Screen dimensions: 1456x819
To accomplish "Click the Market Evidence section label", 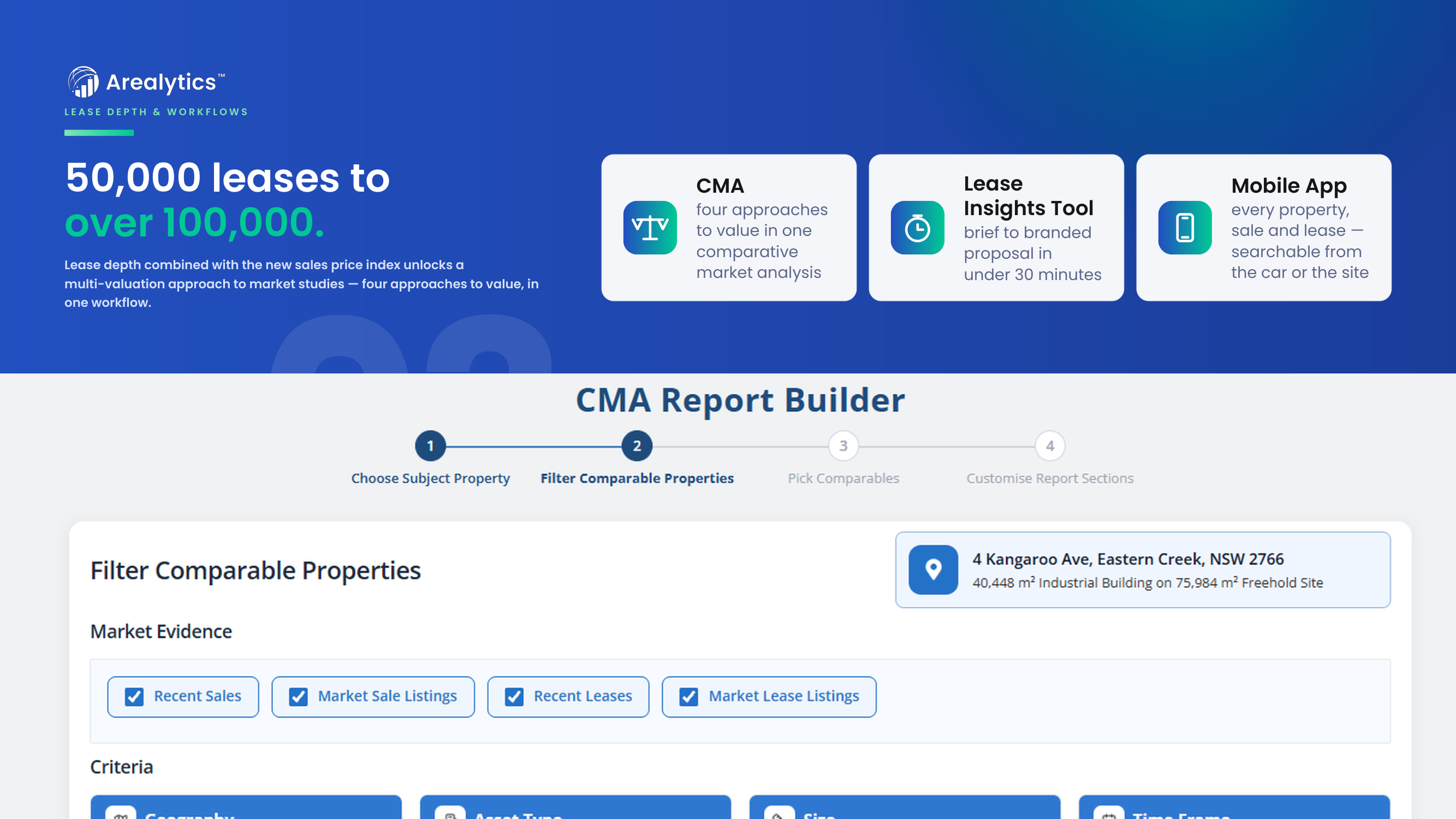I will point(161,631).
